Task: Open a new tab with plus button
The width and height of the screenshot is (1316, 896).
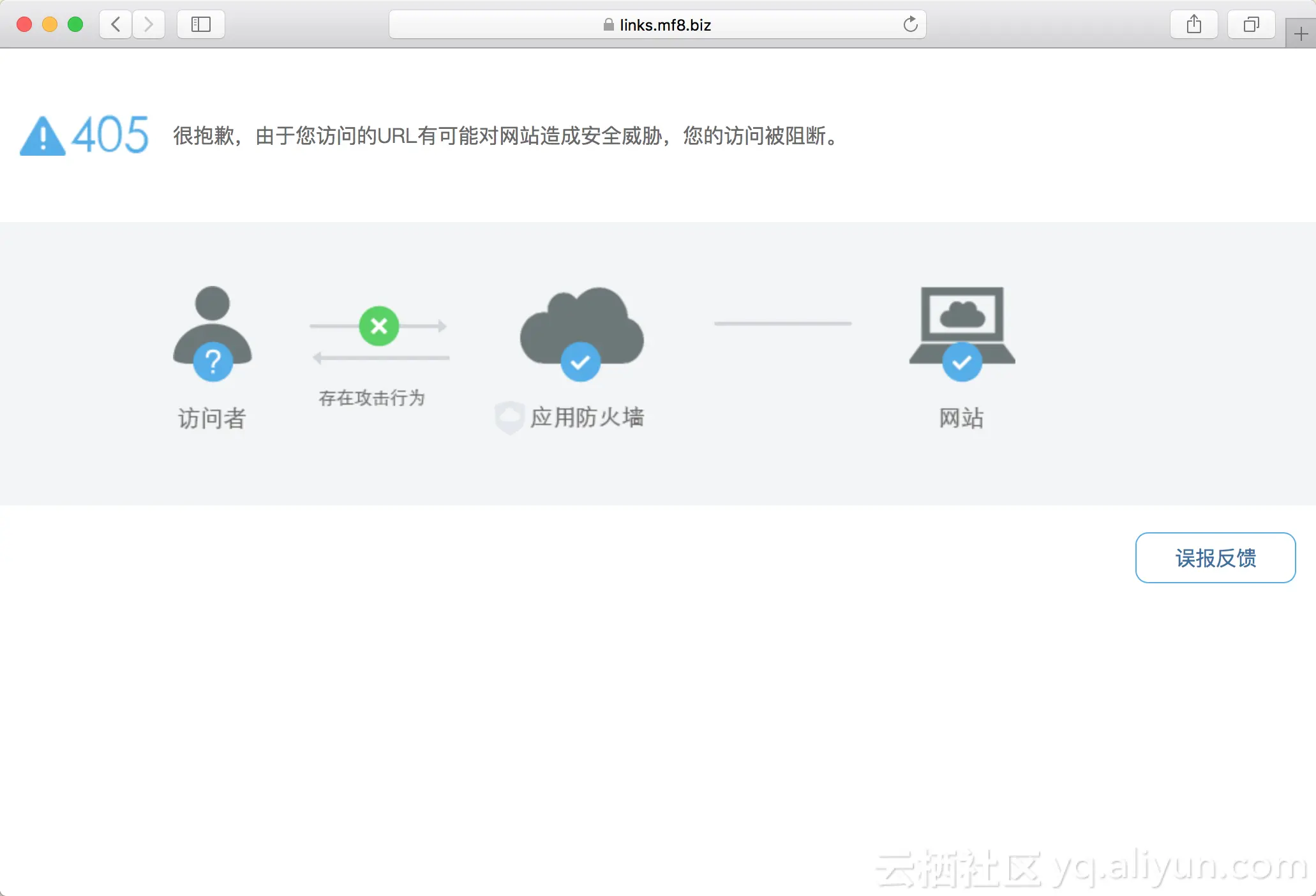Action: (1301, 34)
